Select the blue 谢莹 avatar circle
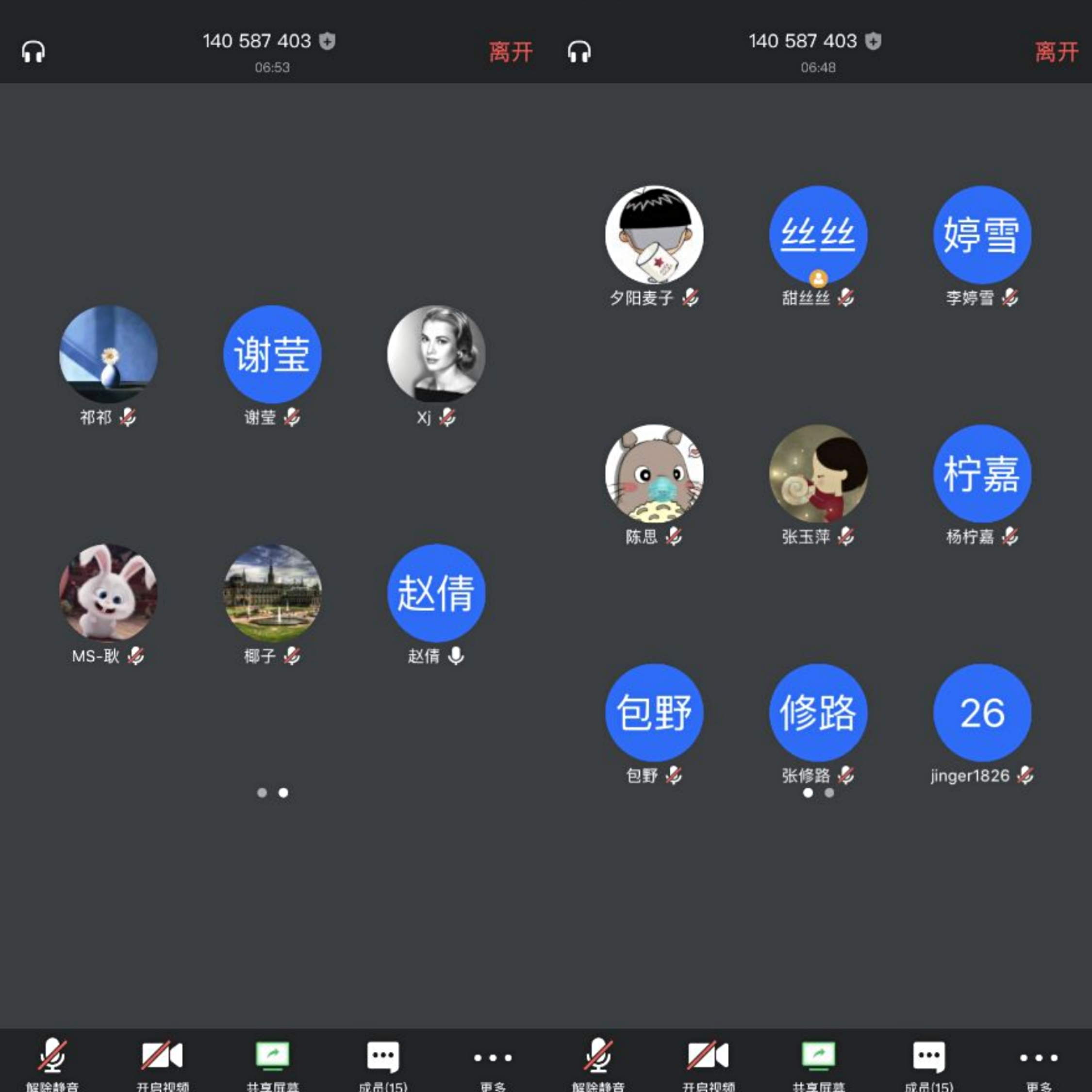 [272, 354]
